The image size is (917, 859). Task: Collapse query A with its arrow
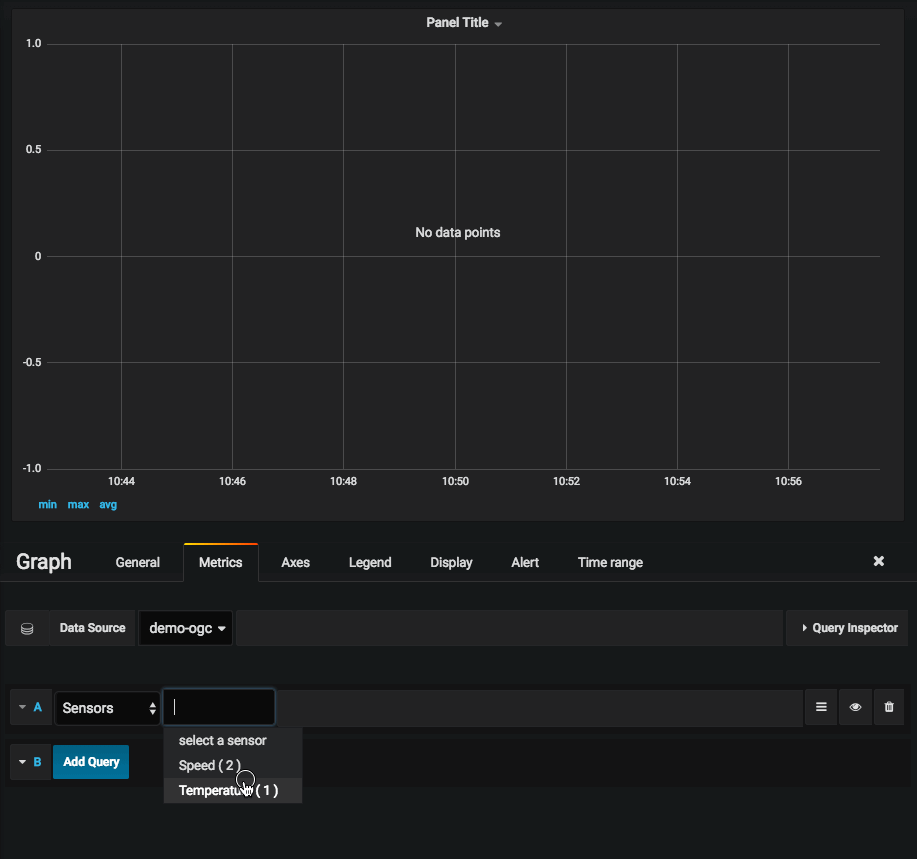coord(22,708)
